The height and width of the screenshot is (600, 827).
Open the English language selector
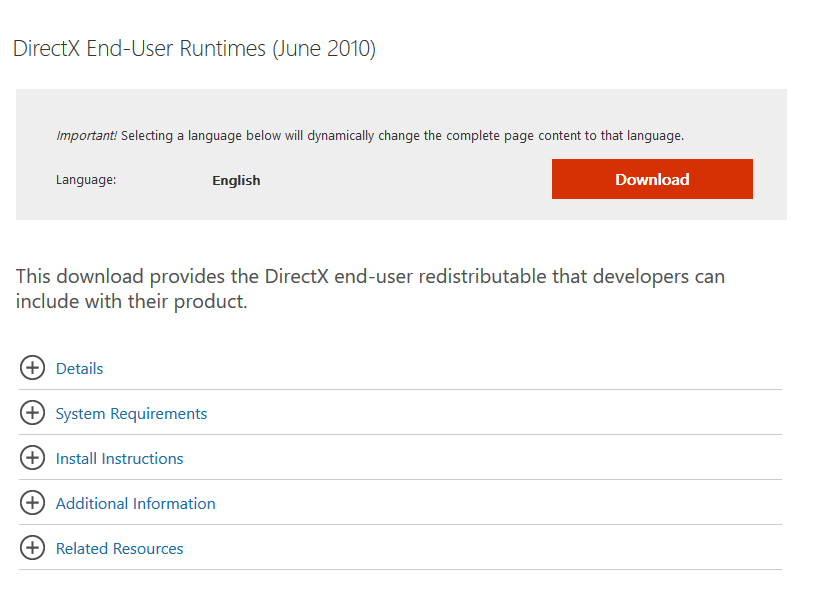click(x=236, y=180)
